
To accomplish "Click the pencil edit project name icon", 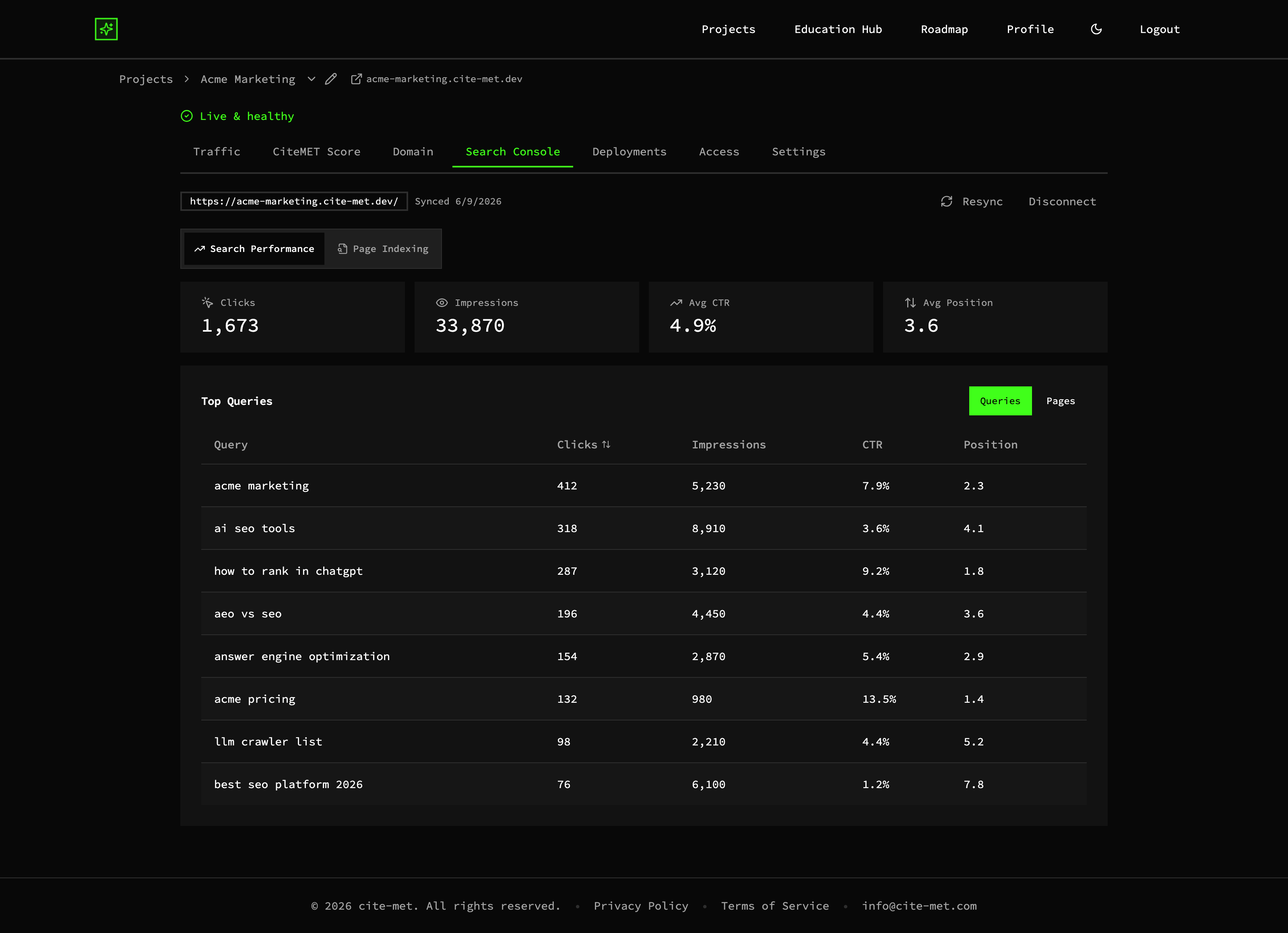I will coord(331,79).
